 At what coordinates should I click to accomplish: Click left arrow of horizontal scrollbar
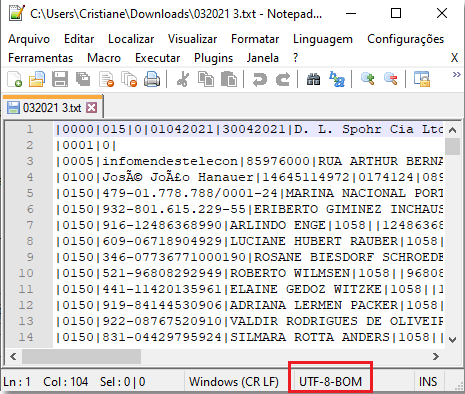(13, 357)
